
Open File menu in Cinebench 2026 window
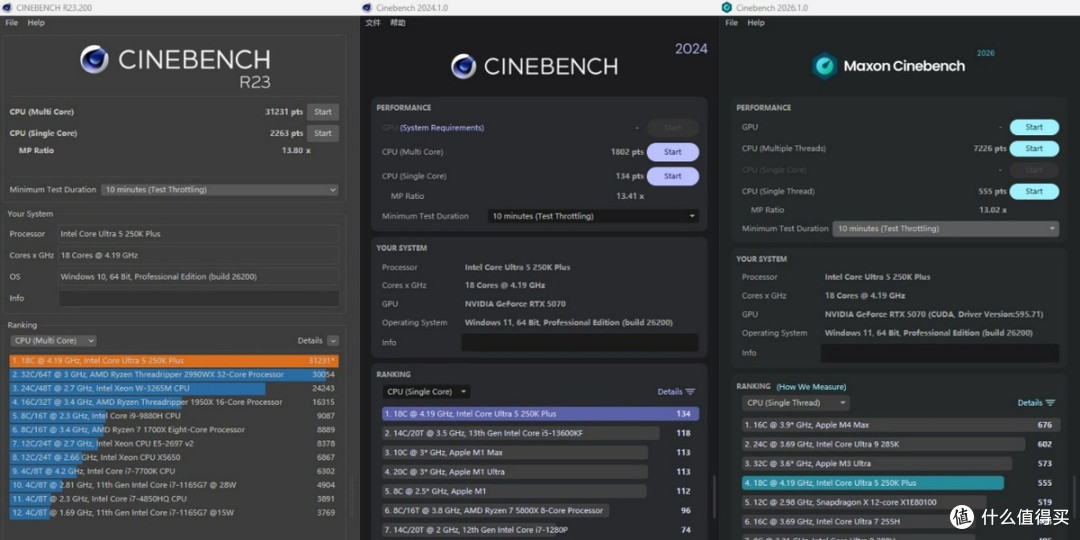731,23
